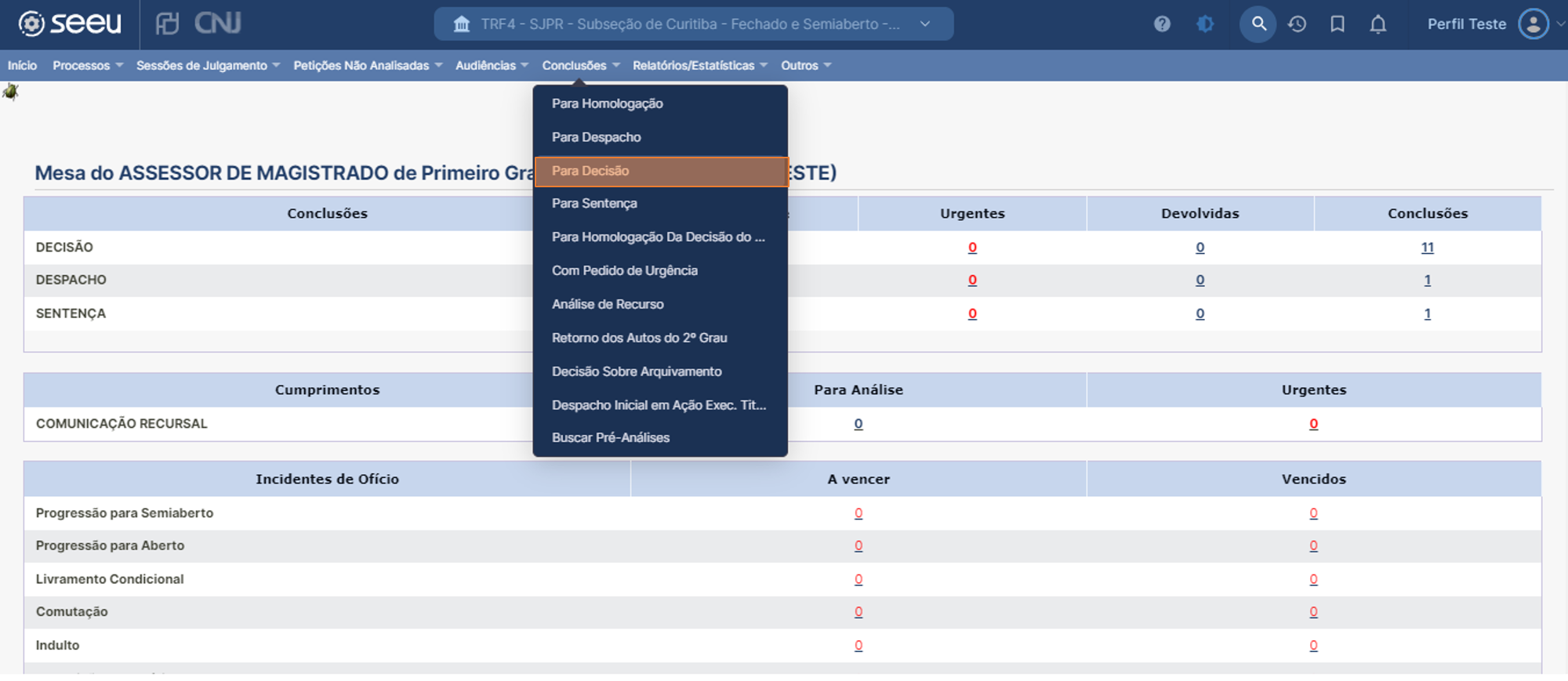The width and height of the screenshot is (1568, 681).
Task: Select Para Decisão menu entry
Action: [x=660, y=171]
